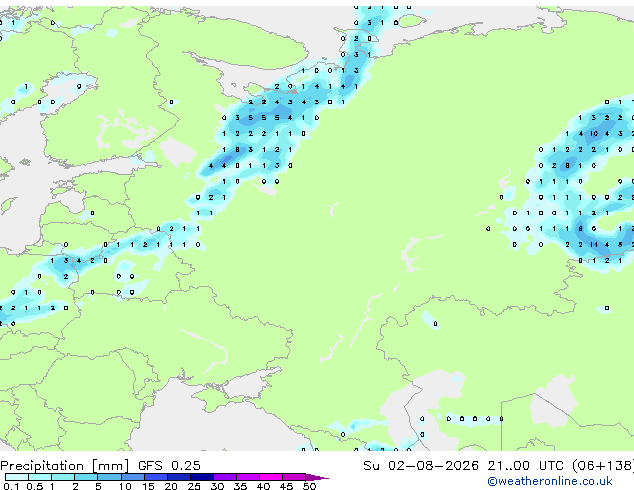The image size is (634, 490).
Task: Select the 'Precipitation [mm]' title text
Action: click(x=65, y=466)
